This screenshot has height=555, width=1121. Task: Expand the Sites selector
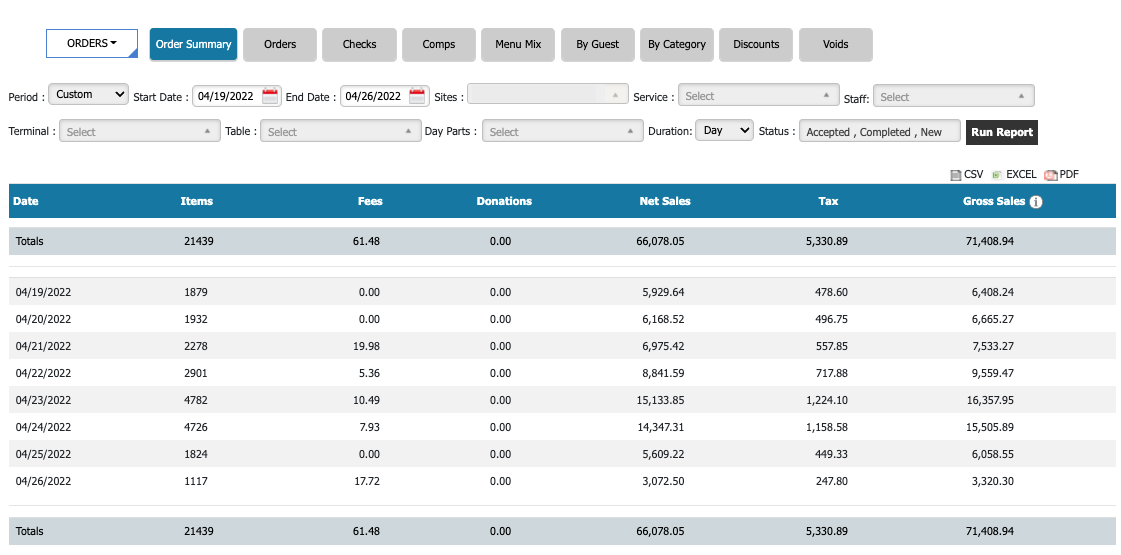tap(548, 94)
